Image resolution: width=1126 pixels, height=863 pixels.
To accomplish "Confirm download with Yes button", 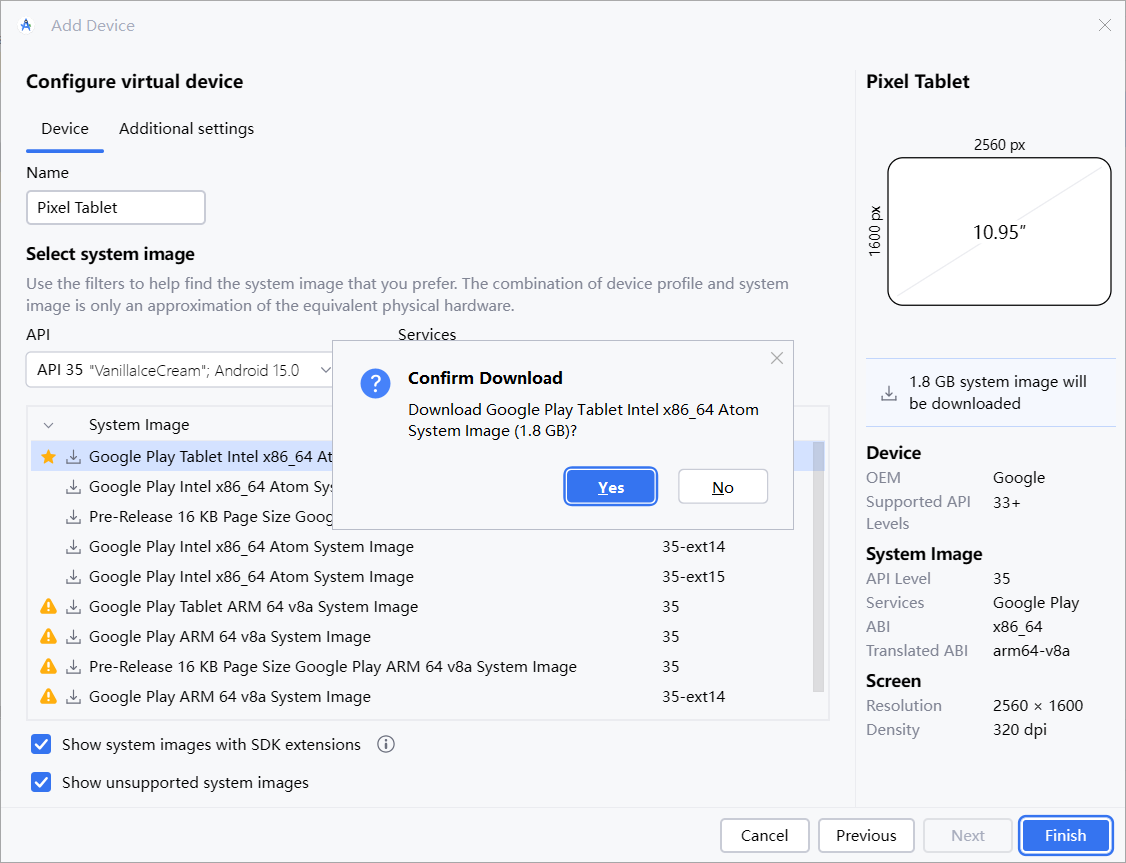I will tap(610, 487).
